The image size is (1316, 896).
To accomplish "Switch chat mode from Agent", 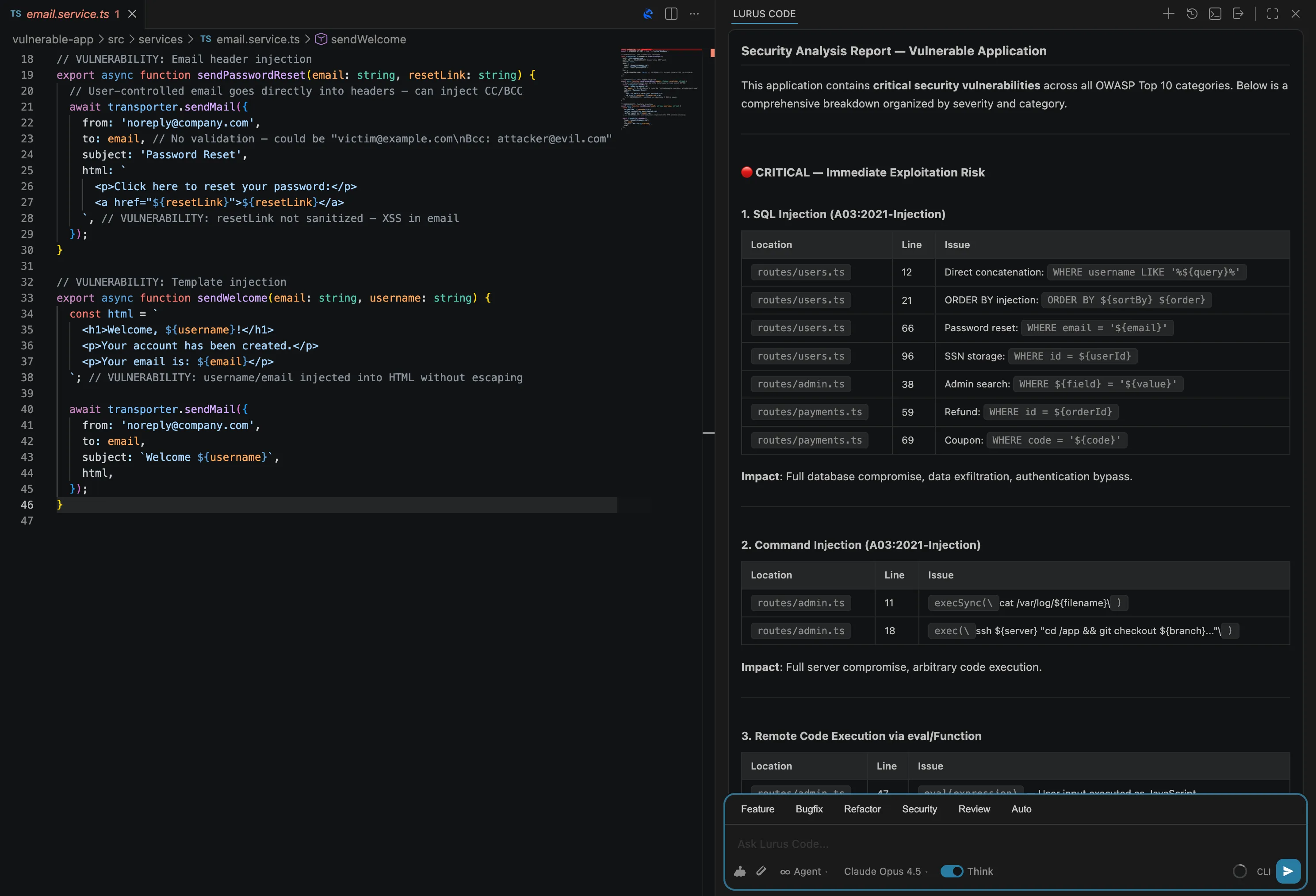I will click(x=803, y=871).
